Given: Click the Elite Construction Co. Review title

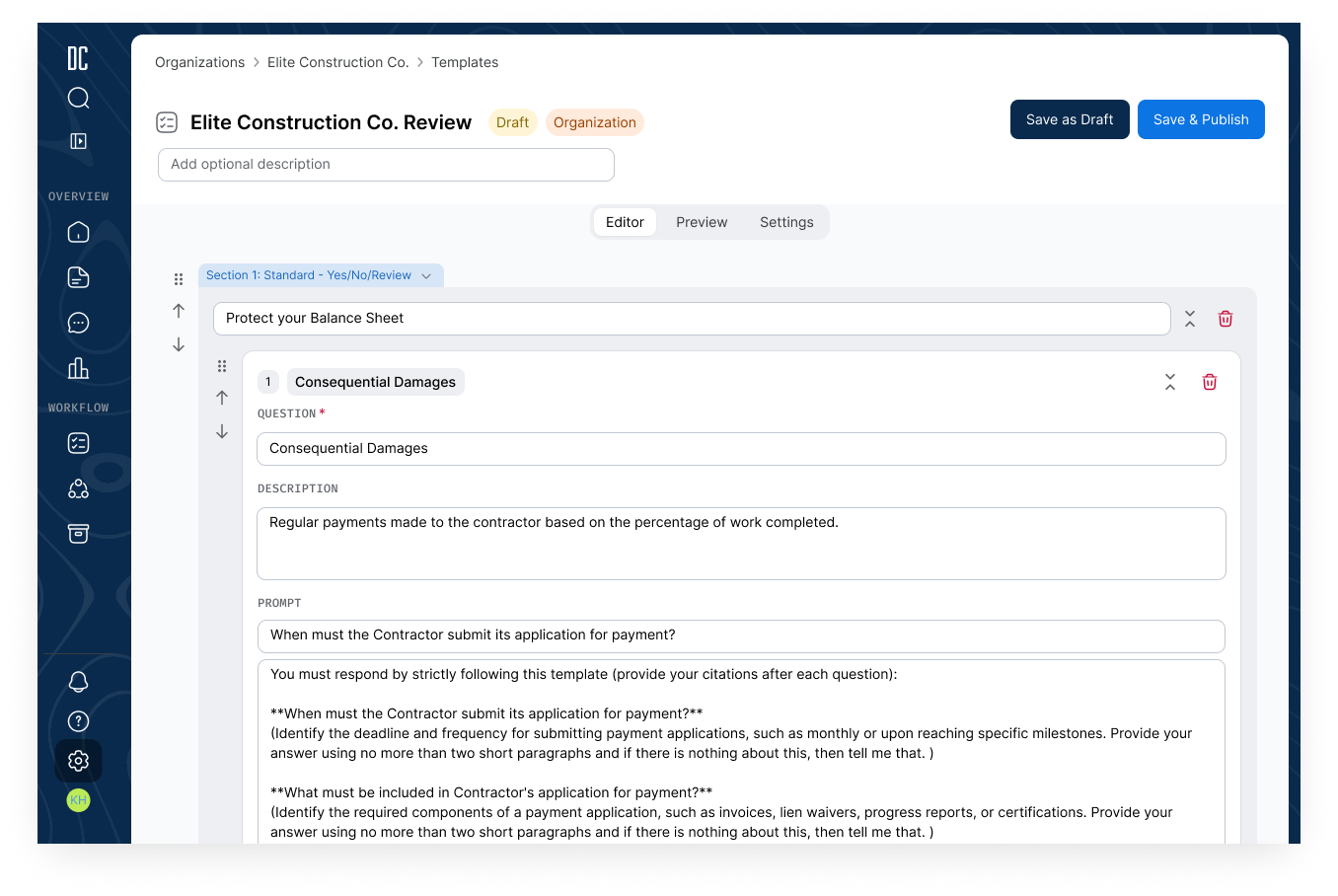Looking at the screenshot, I should coord(331,122).
